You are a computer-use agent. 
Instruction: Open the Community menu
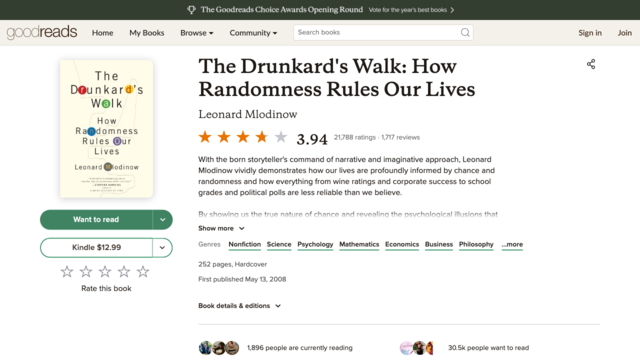tap(253, 33)
